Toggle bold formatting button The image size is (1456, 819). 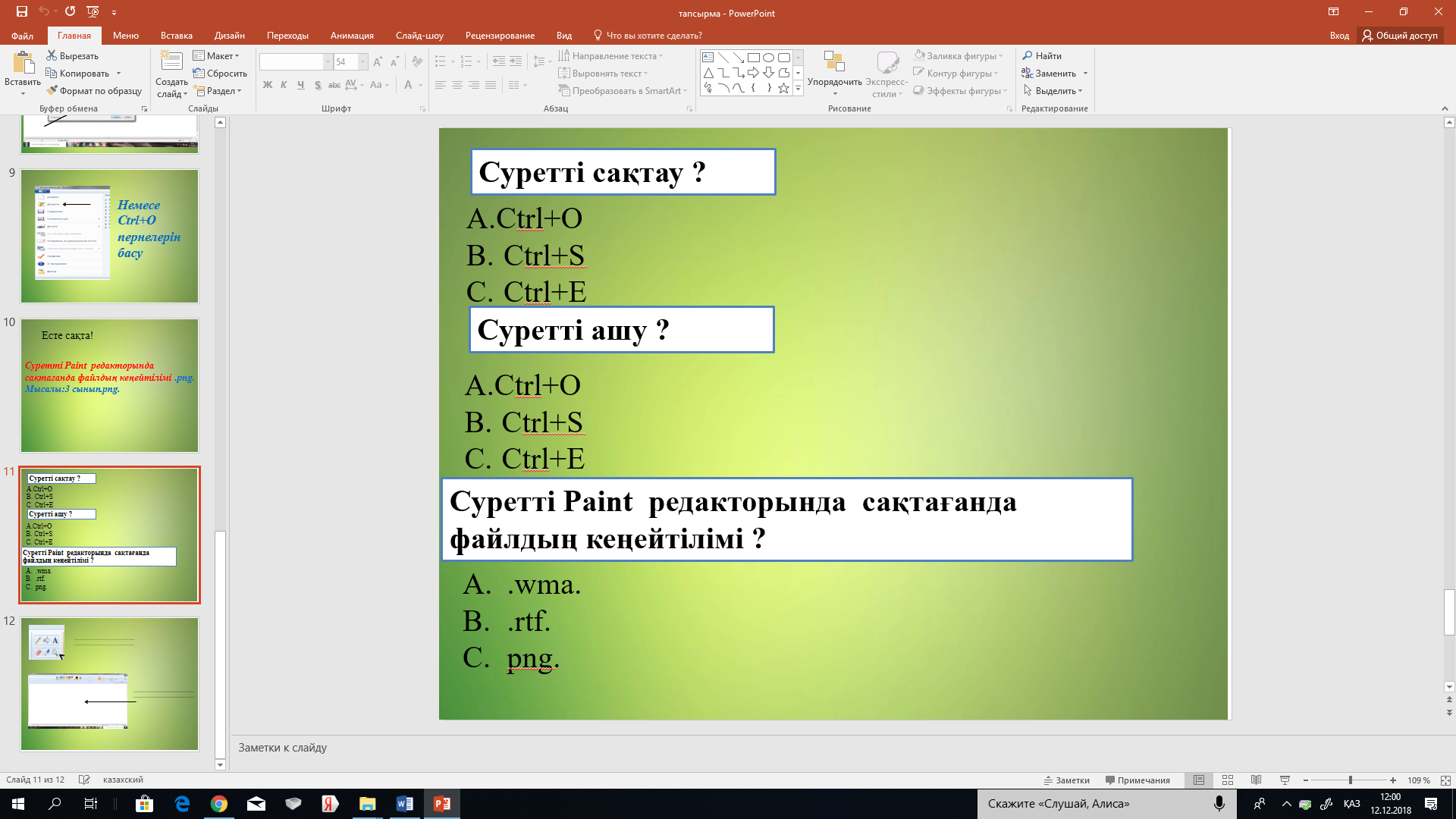(x=268, y=85)
